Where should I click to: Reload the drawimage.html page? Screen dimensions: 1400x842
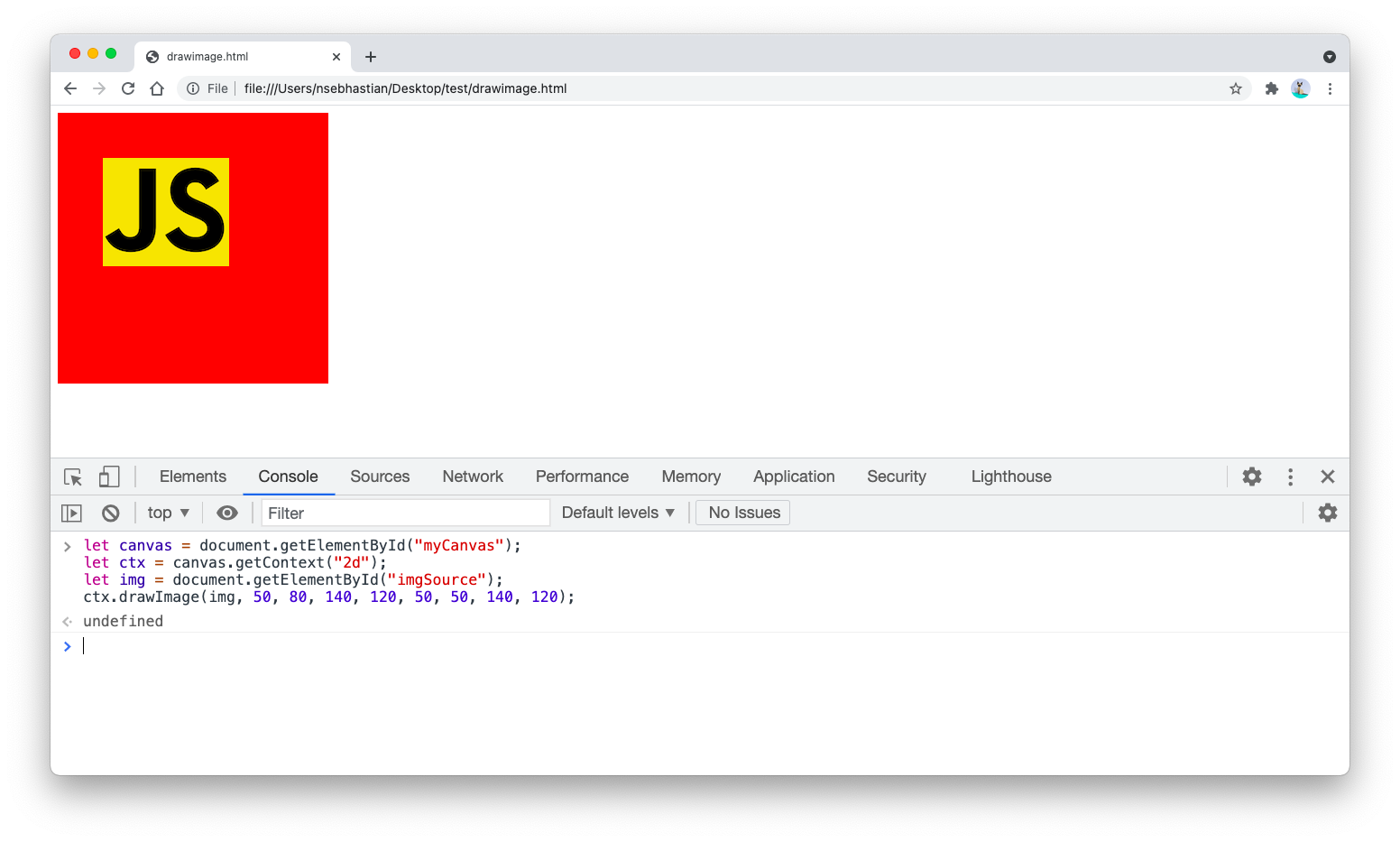point(127,88)
